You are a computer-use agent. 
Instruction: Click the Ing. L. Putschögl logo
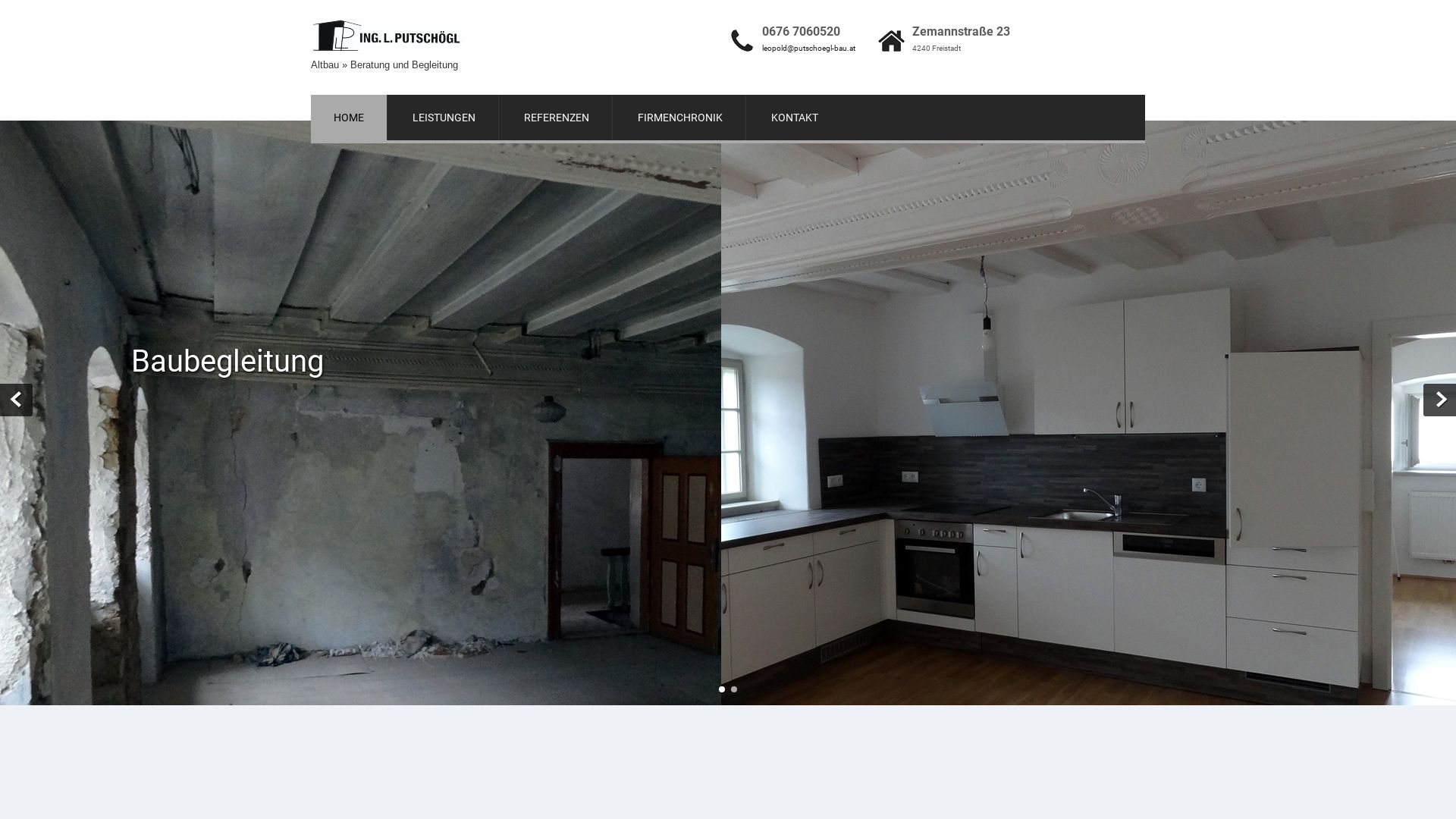[x=386, y=36]
